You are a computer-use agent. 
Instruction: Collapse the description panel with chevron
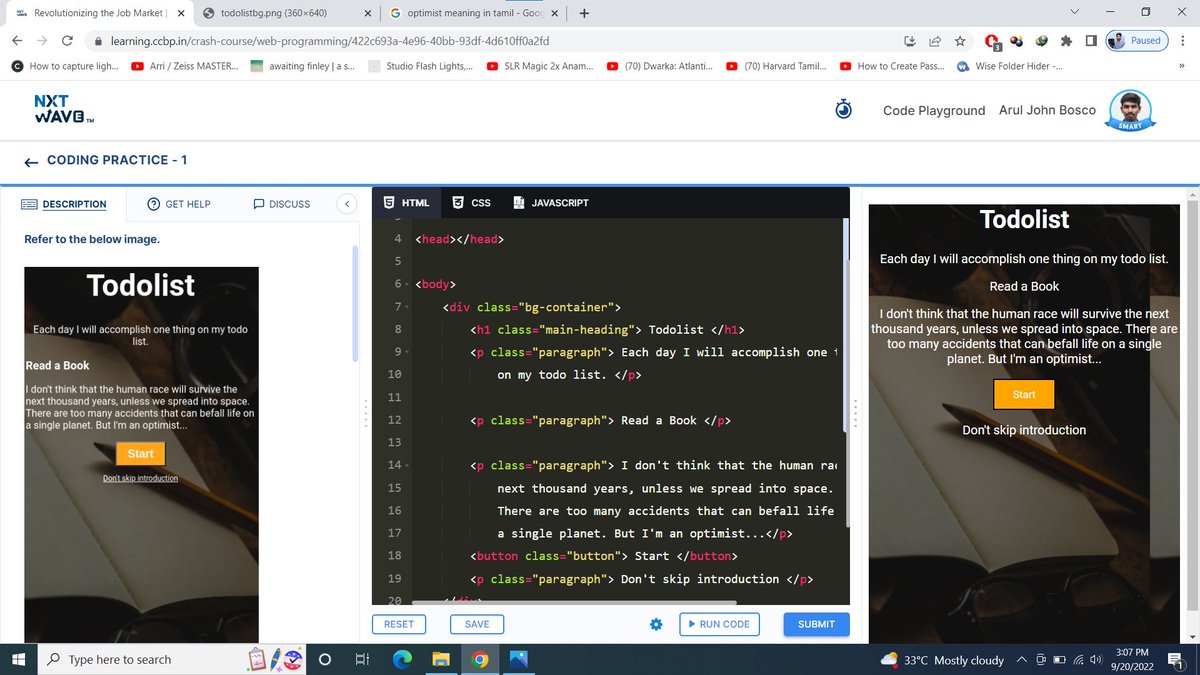[346, 203]
